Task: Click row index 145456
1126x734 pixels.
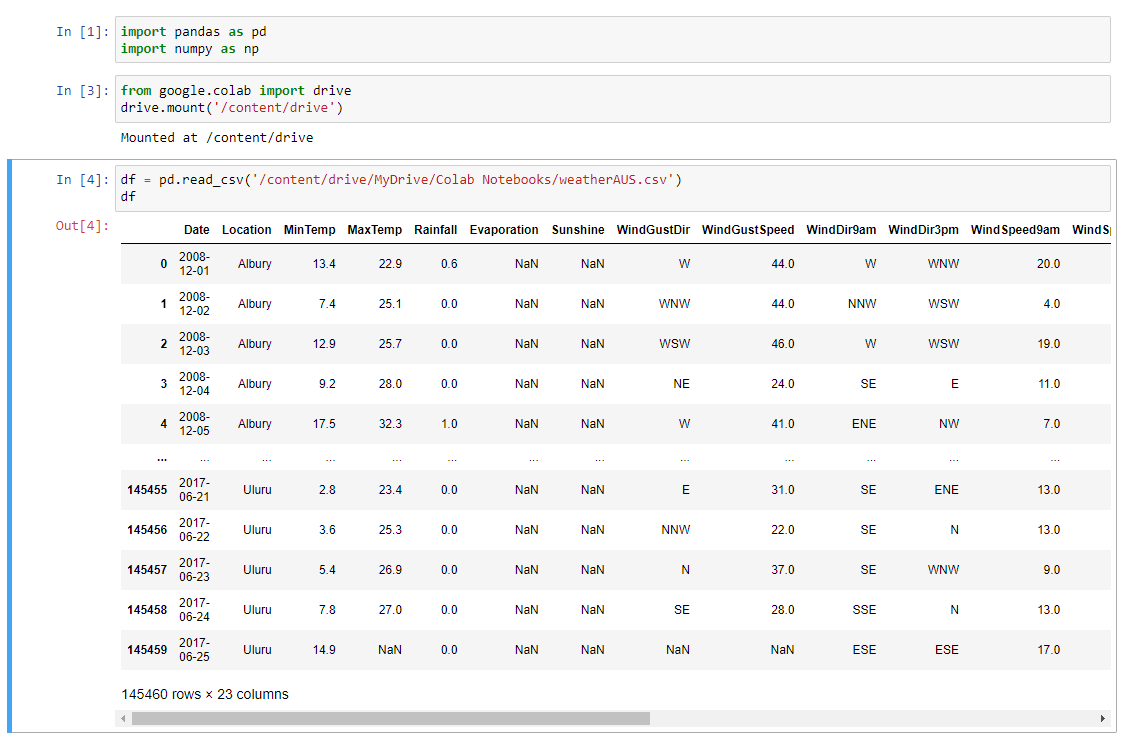Action: 147,530
